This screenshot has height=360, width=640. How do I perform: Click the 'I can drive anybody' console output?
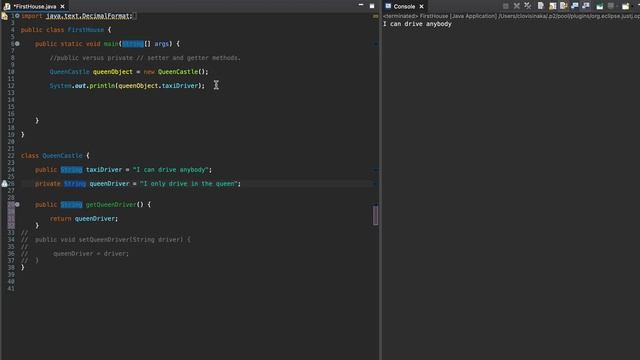pyautogui.click(x=417, y=24)
